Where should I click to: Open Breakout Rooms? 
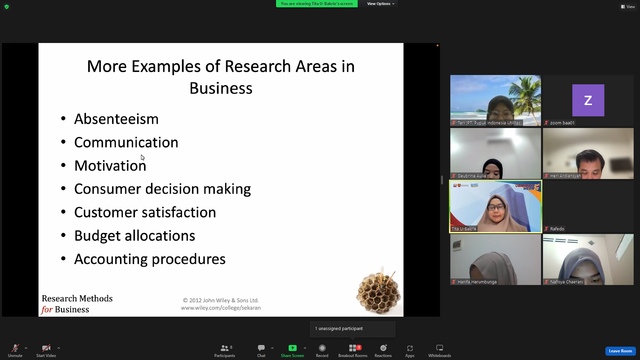[353, 350]
